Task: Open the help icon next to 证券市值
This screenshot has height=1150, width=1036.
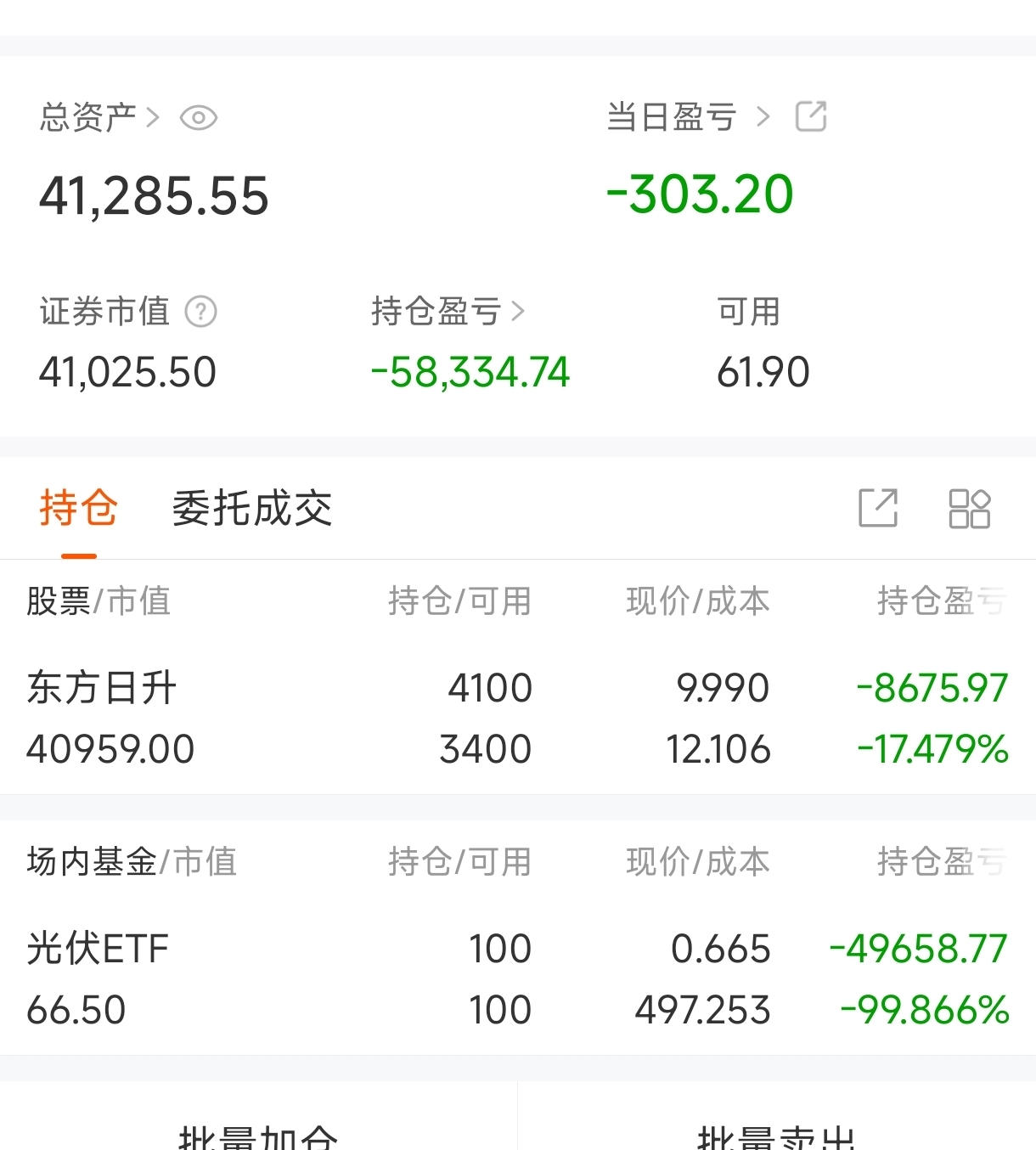Action: [200, 312]
